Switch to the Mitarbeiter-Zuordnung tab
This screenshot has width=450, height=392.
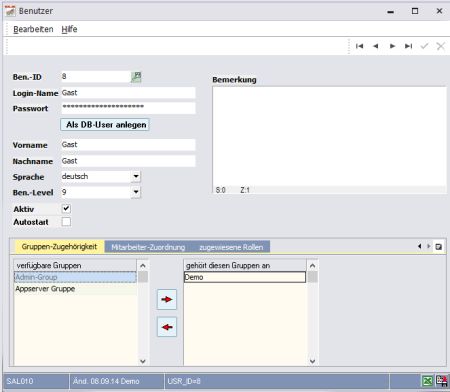[148, 247]
